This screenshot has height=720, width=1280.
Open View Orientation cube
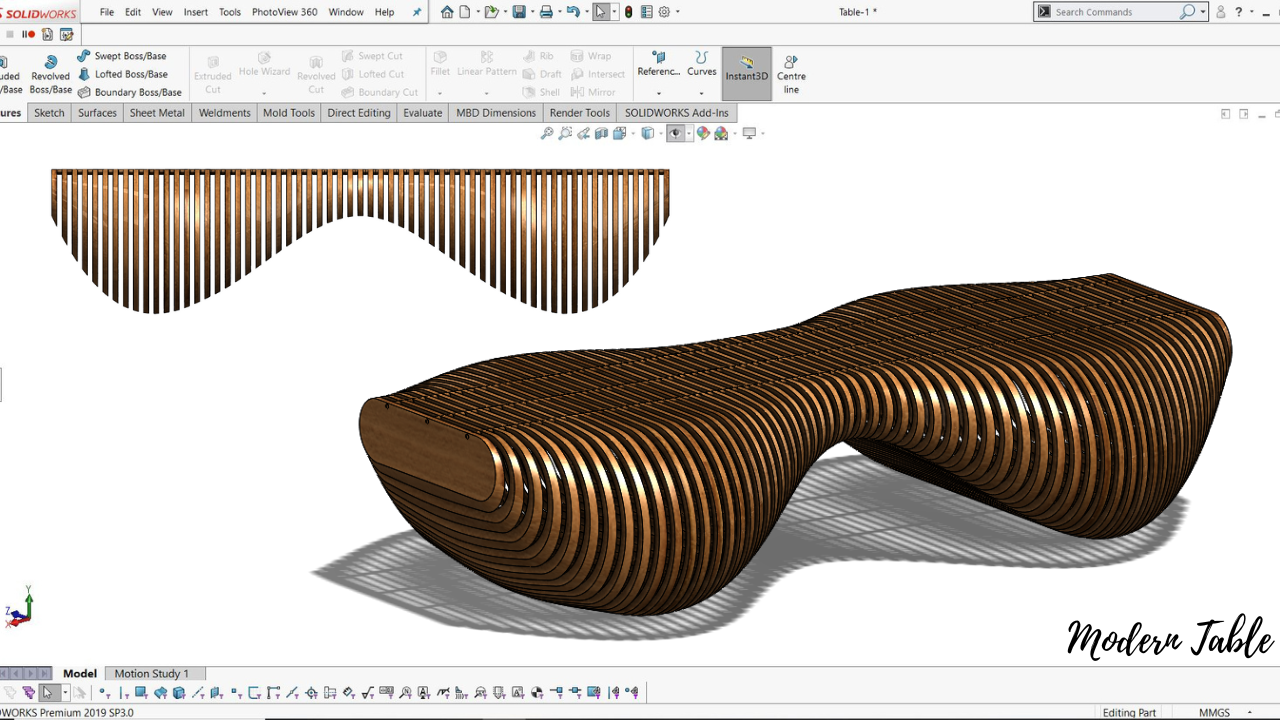[620, 133]
